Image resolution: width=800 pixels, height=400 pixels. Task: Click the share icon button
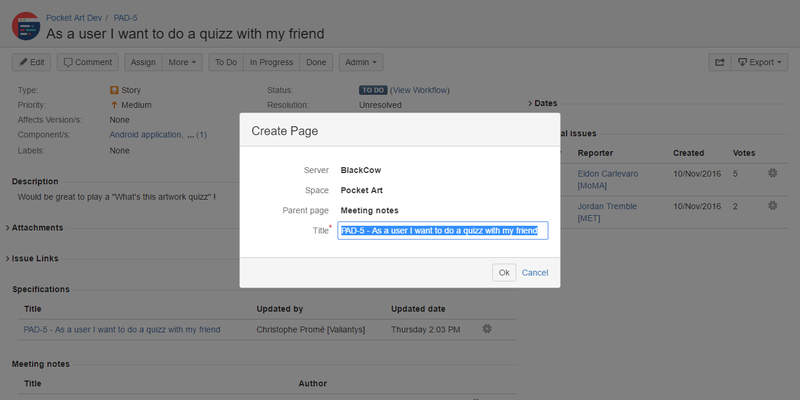click(719, 62)
